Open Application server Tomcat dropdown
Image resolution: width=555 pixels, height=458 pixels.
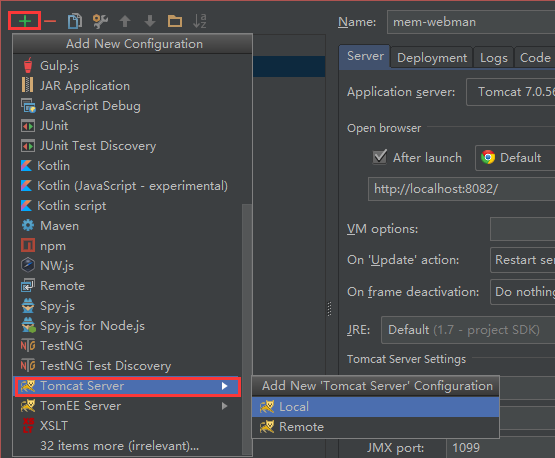(511, 92)
